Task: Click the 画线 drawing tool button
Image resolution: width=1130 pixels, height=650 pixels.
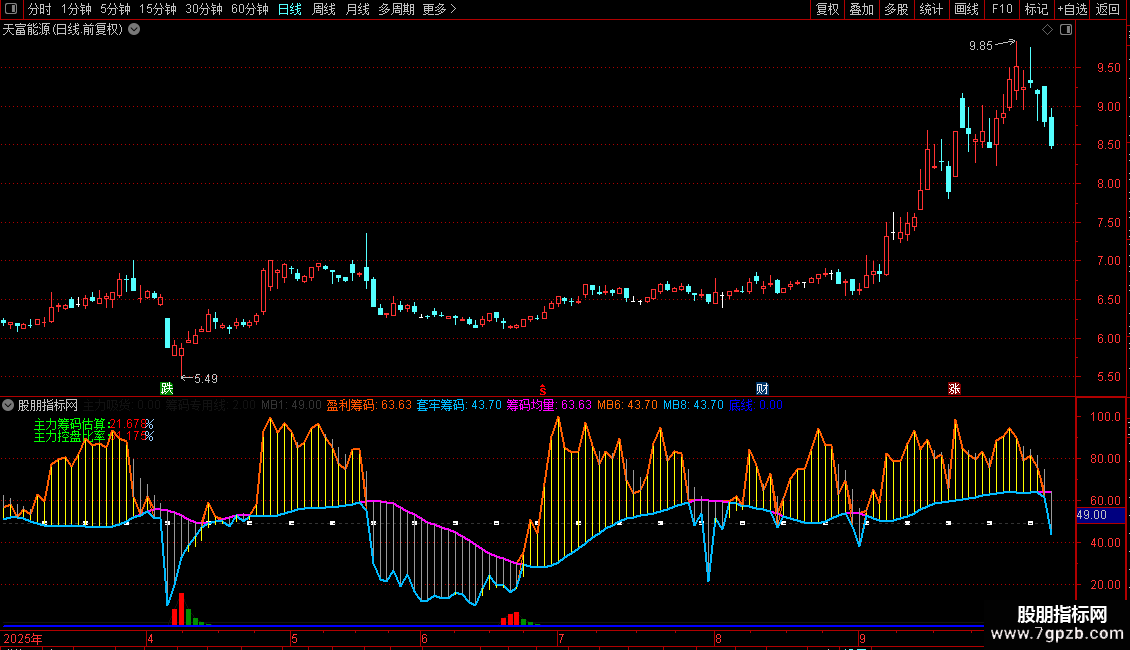Action: [x=966, y=10]
